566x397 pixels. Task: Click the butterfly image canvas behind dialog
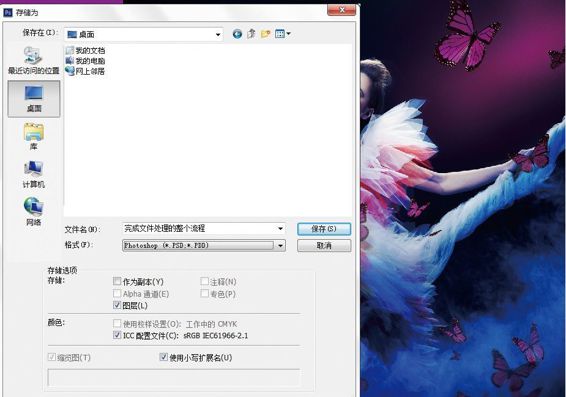(463, 198)
